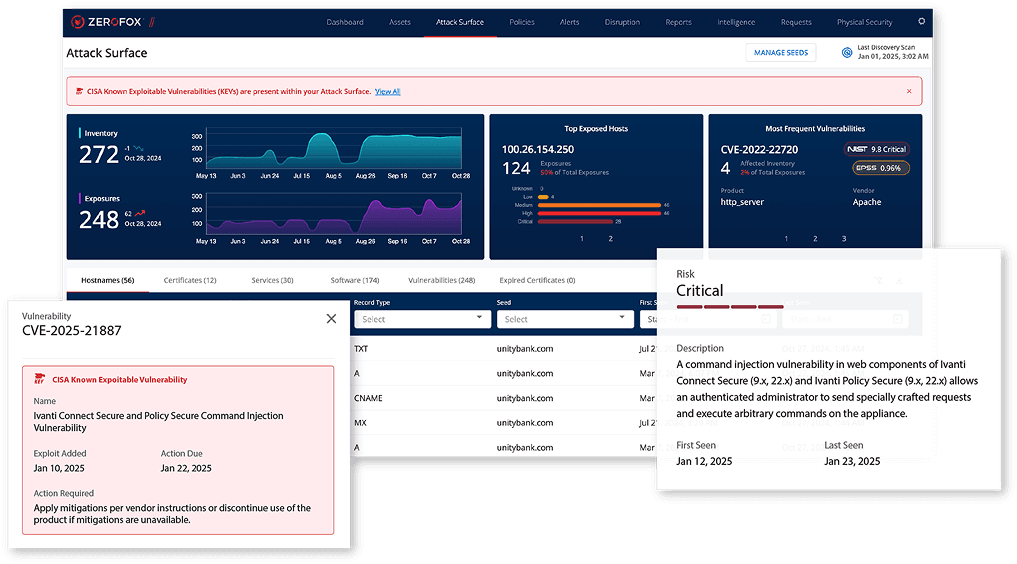The height and width of the screenshot is (564, 1017).
Task: Open the Seed Select dropdown
Action: [x=565, y=319]
